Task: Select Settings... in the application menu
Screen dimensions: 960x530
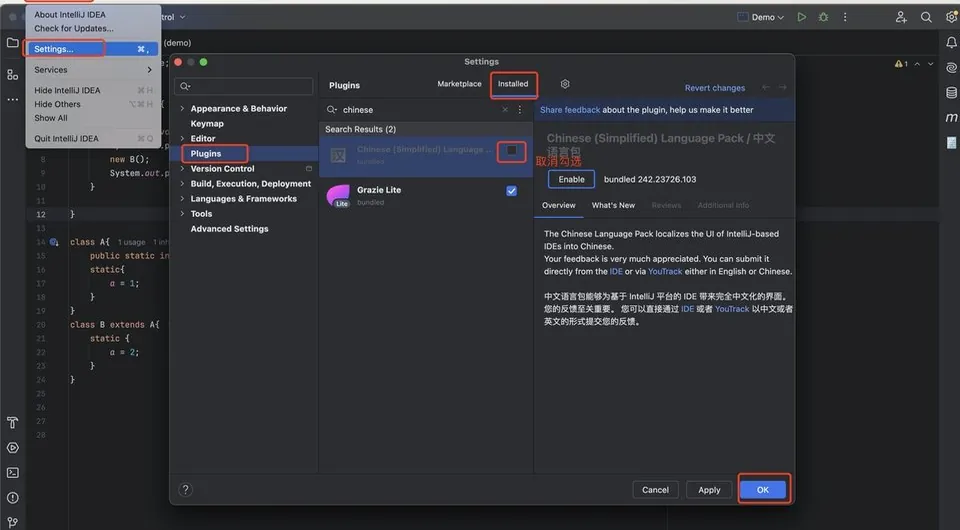Action: point(92,49)
